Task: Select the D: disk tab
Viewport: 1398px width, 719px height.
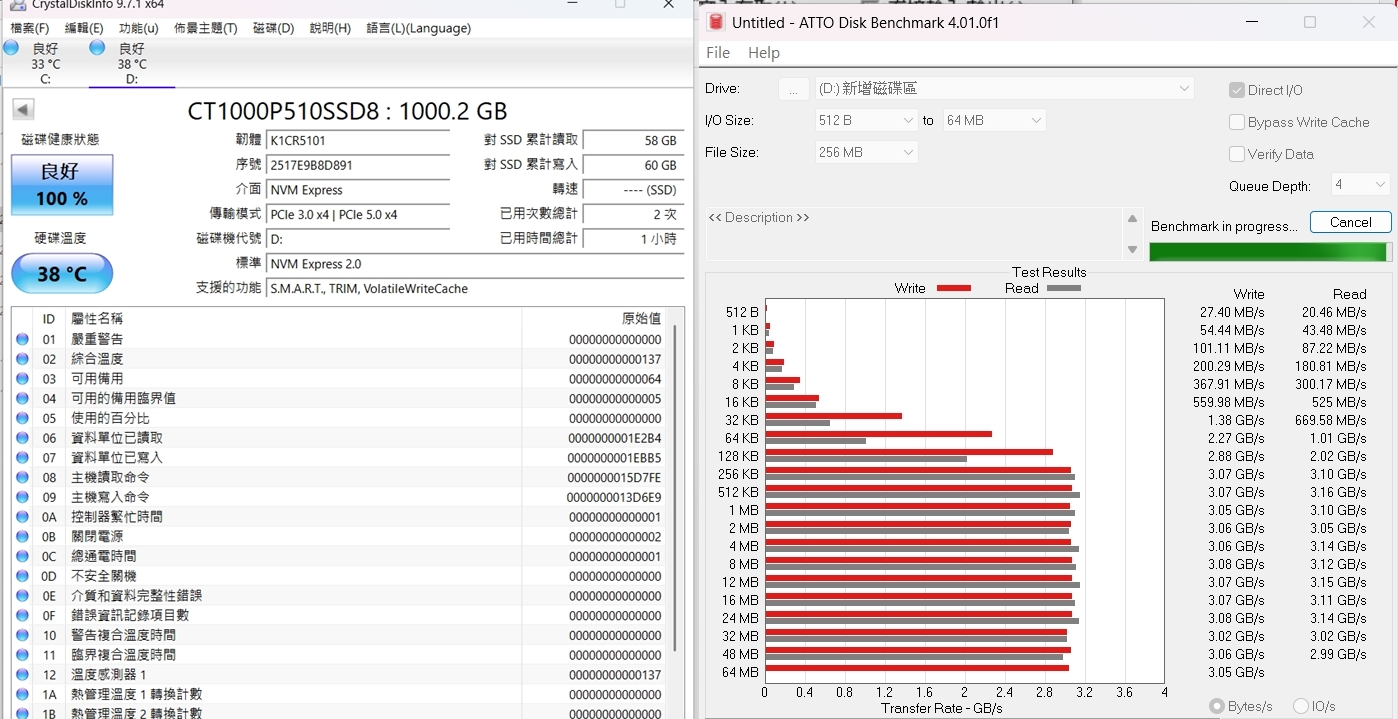Action: 132,63
